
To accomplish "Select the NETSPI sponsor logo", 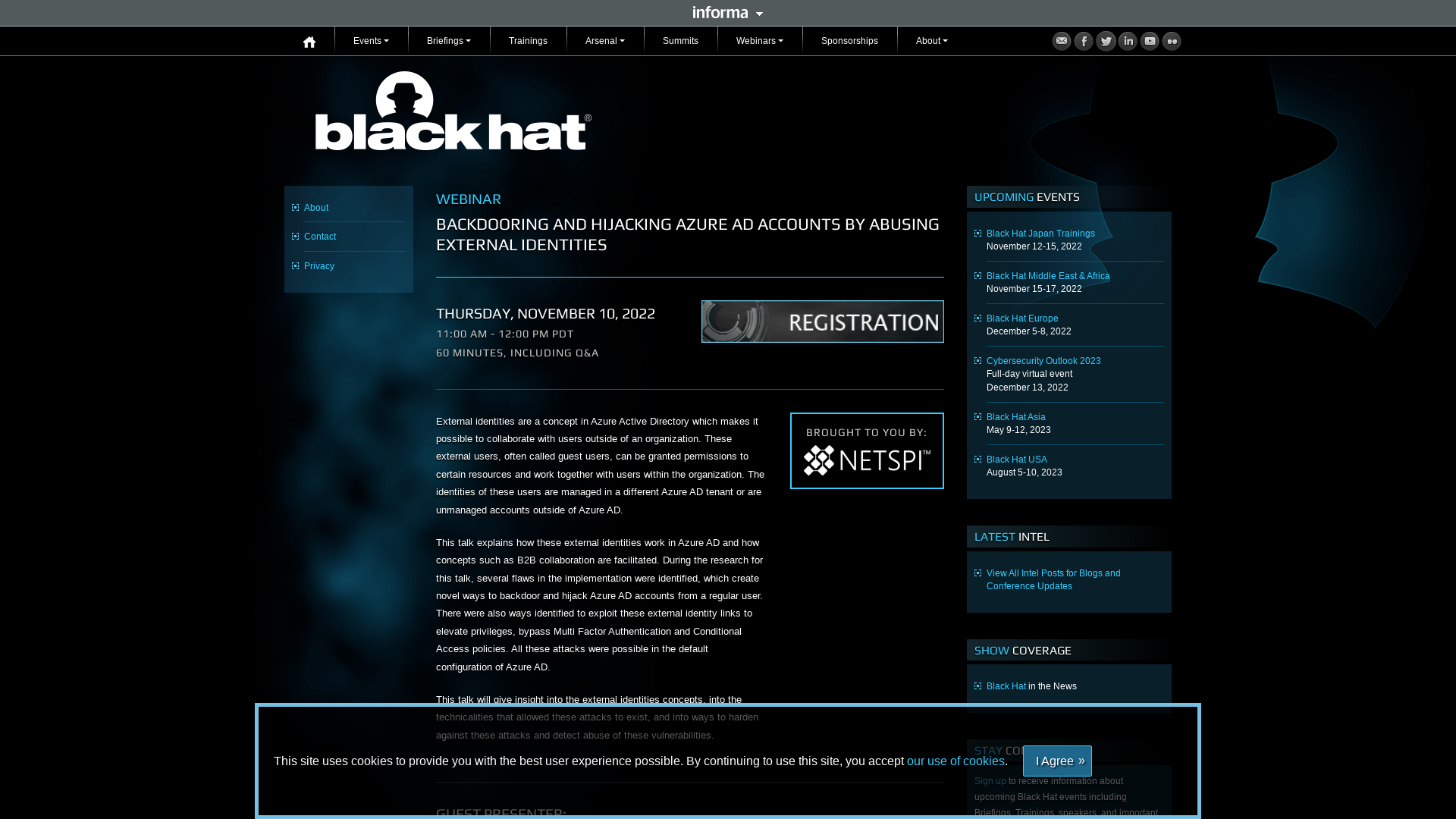I will pyautogui.click(x=867, y=450).
